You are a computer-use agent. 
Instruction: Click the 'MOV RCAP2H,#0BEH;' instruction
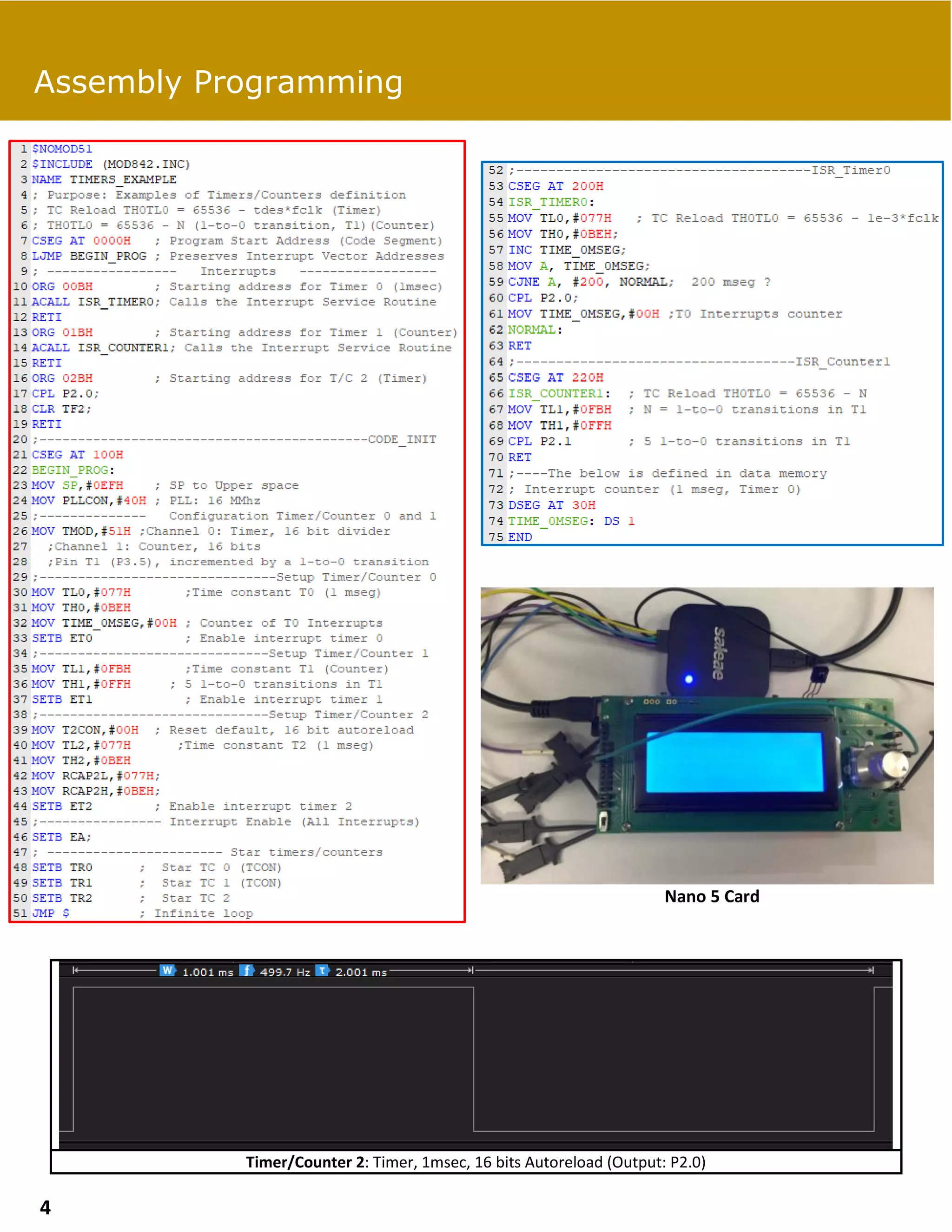coord(96,791)
